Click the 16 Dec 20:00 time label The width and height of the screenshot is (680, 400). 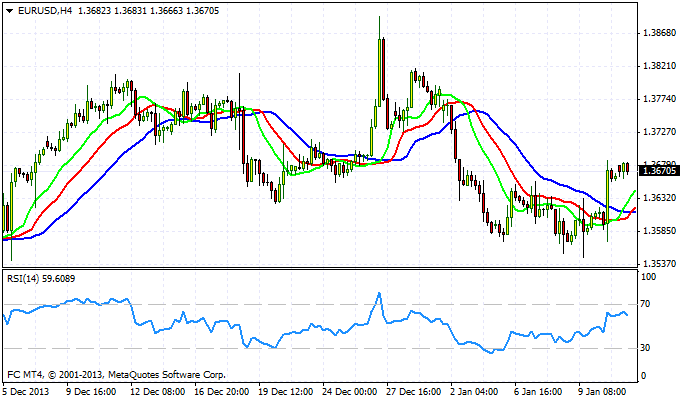click(x=222, y=391)
